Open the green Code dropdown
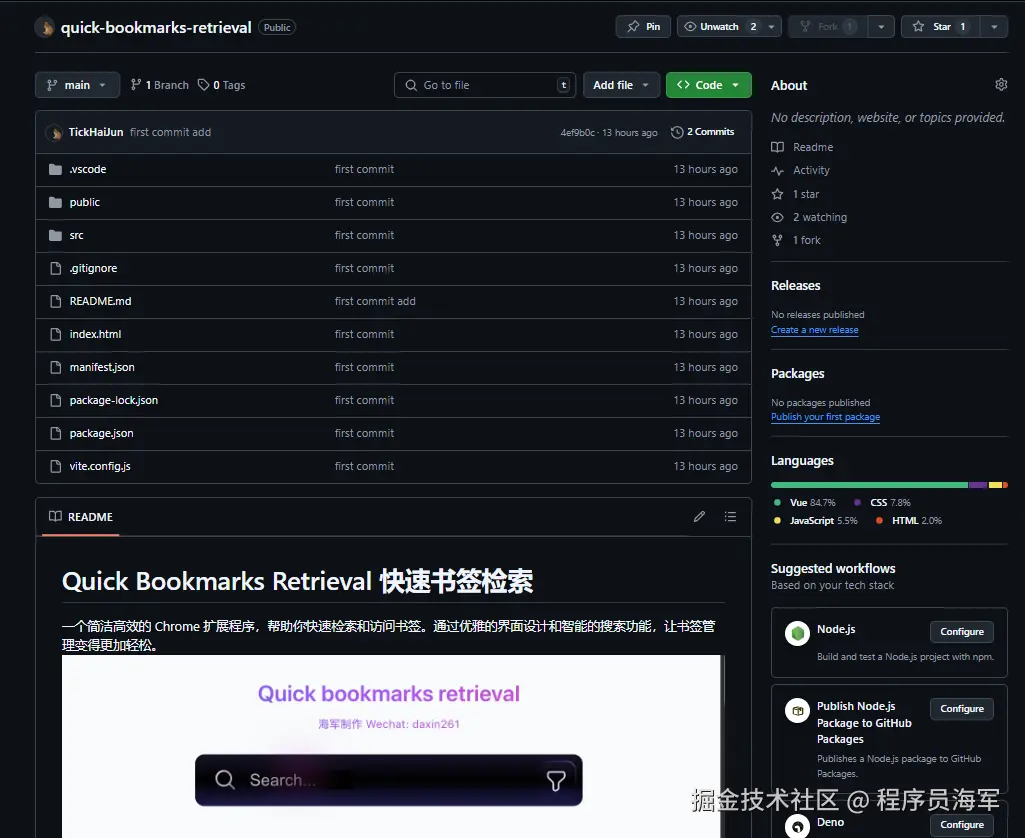This screenshot has width=1025, height=838. coord(708,85)
